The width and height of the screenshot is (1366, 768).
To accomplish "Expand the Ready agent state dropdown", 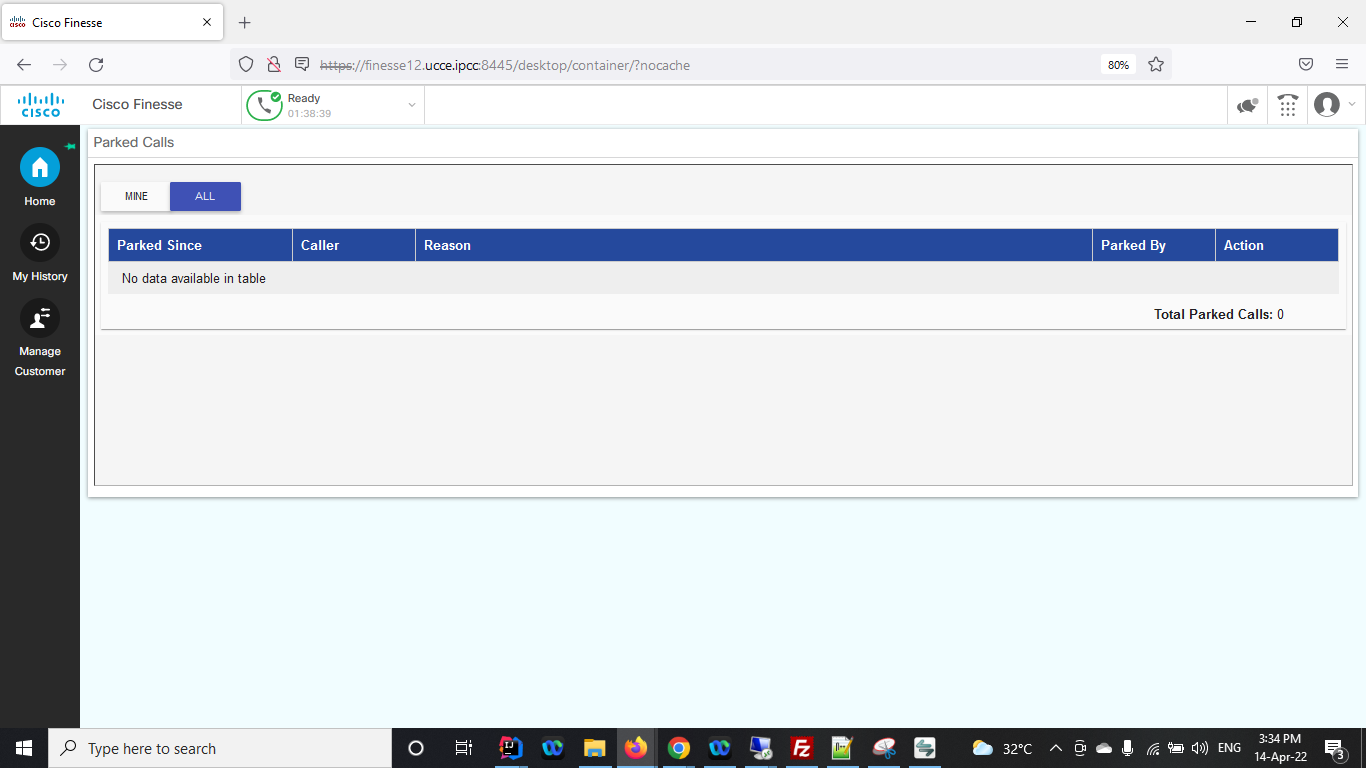I will 411,105.
